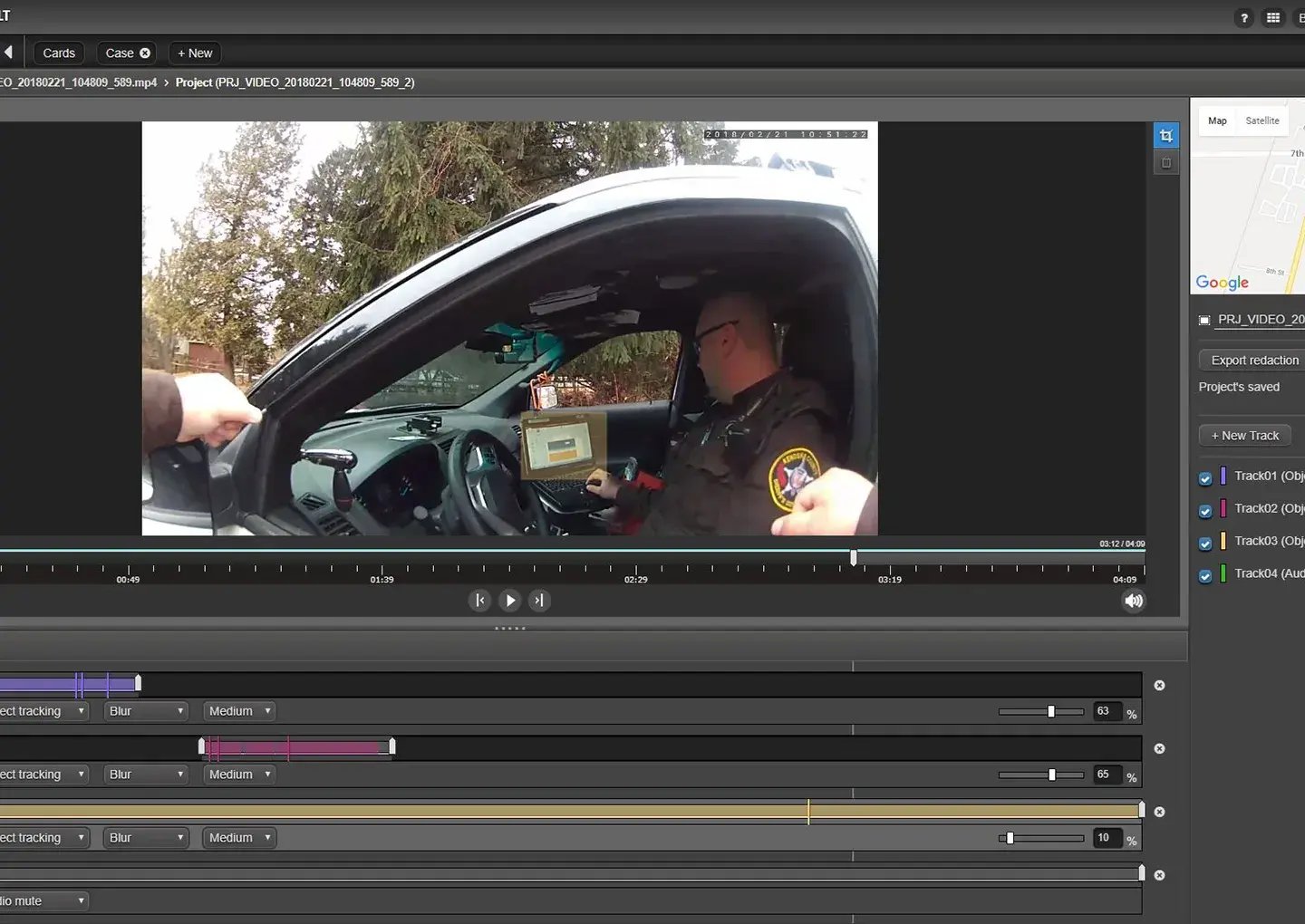Step to previous frame
Screen dimensions: 1305x924
(x=480, y=601)
